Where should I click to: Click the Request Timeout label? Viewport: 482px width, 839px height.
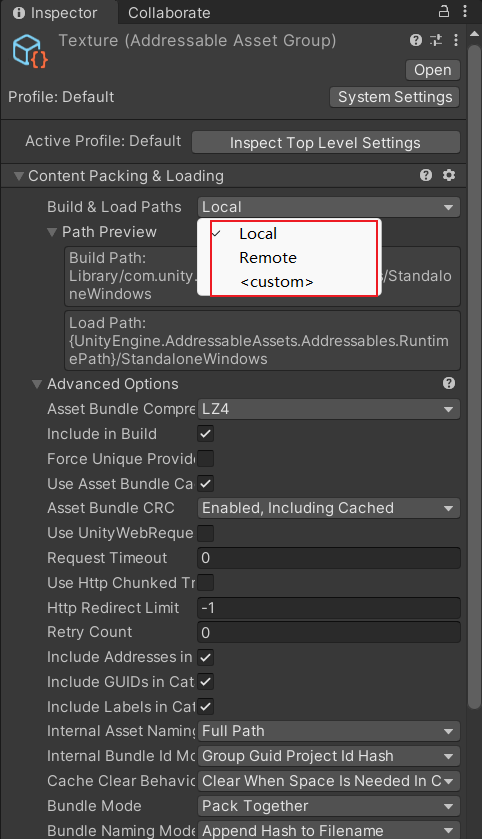pos(107,558)
